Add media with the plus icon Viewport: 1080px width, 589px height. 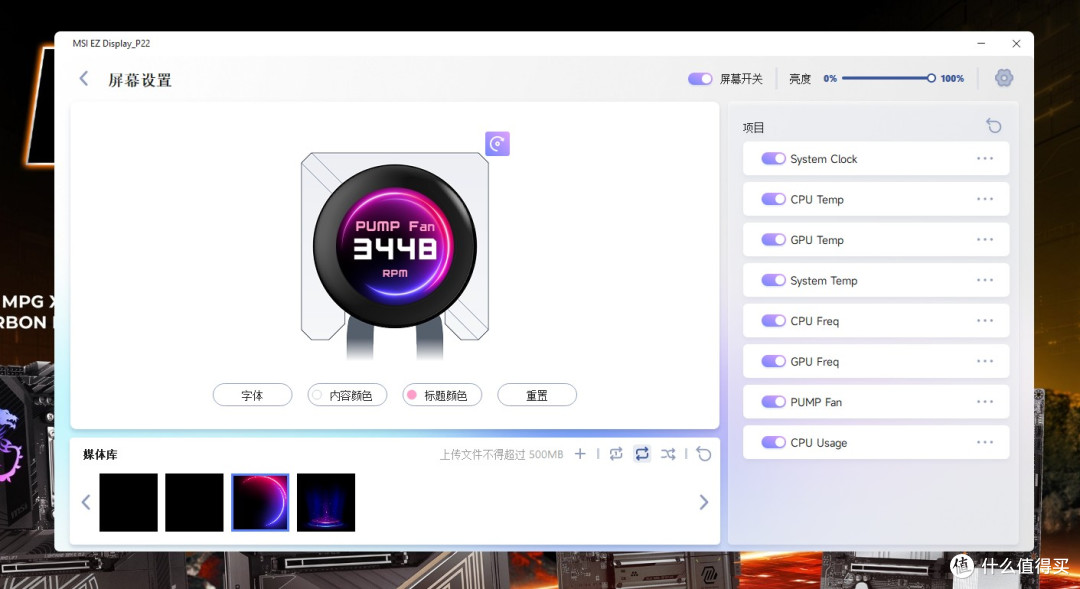pos(580,454)
